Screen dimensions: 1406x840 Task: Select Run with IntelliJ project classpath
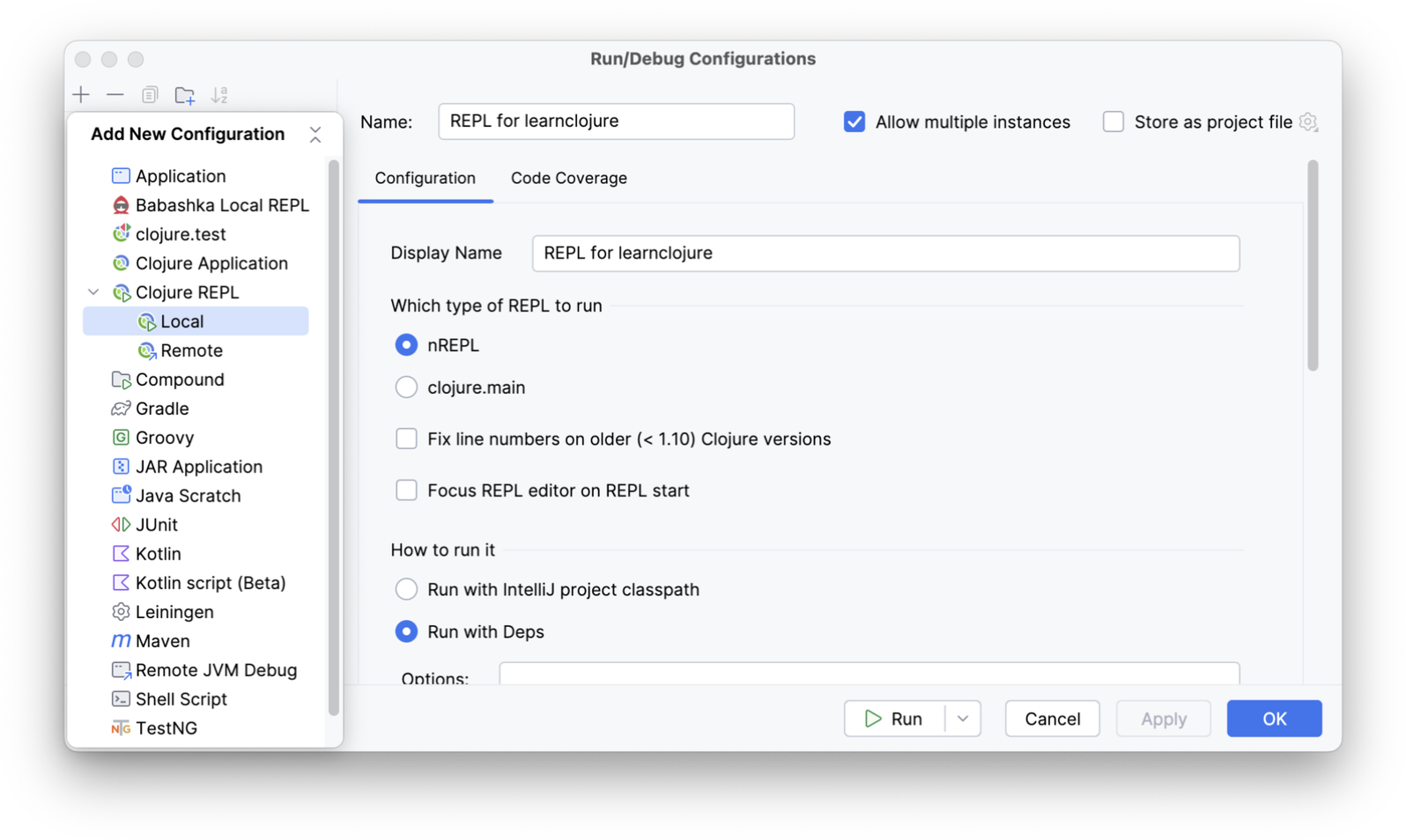coord(406,589)
